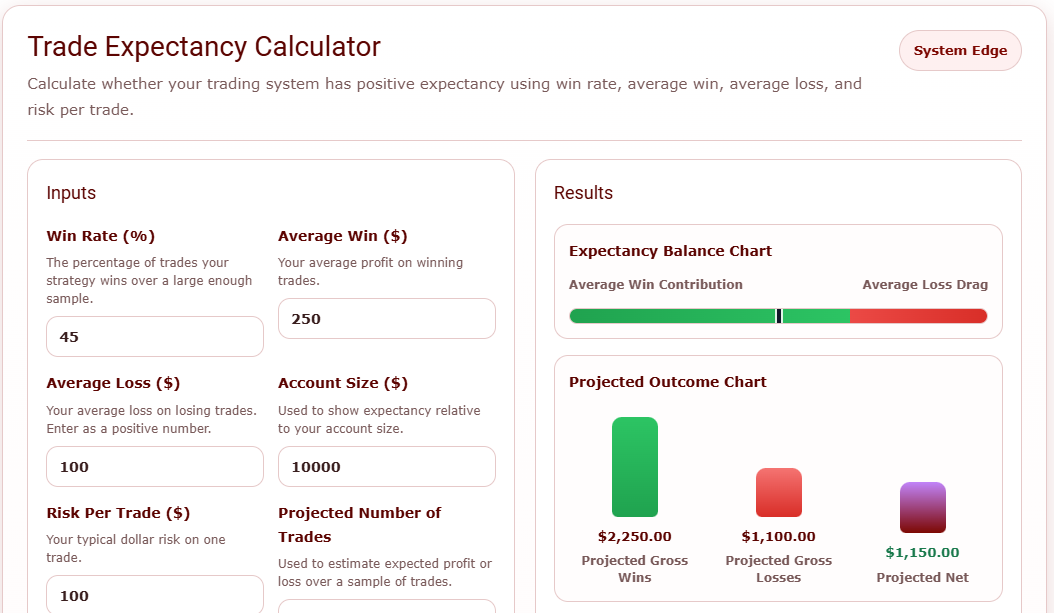Click the Trade Expectancy Calculator title
This screenshot has height=613, width=1054.
coord(204,47)
